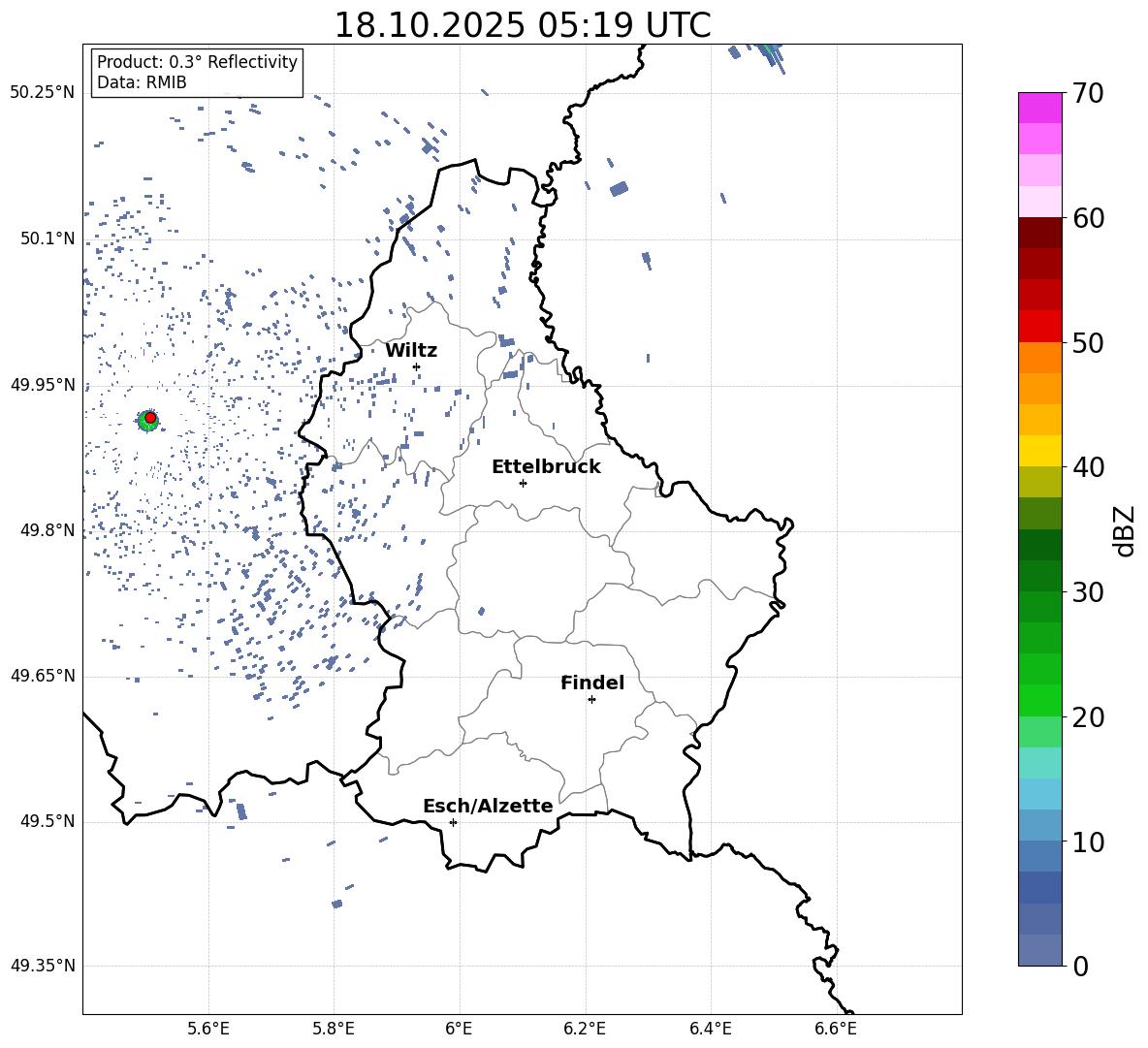Click the Data: RMIB text

[142, 82]
